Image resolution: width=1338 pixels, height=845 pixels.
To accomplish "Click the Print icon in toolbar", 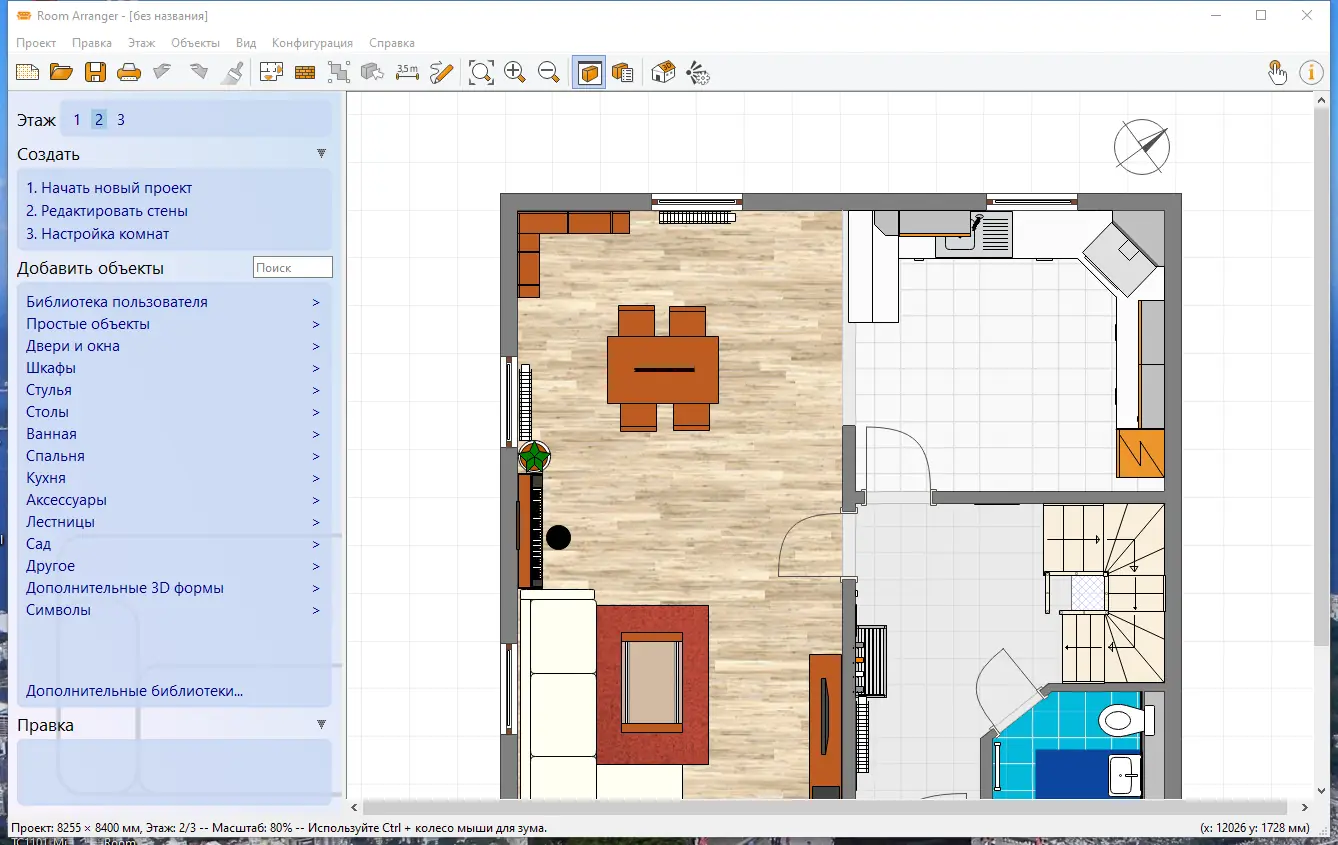I will coord(129,72).
